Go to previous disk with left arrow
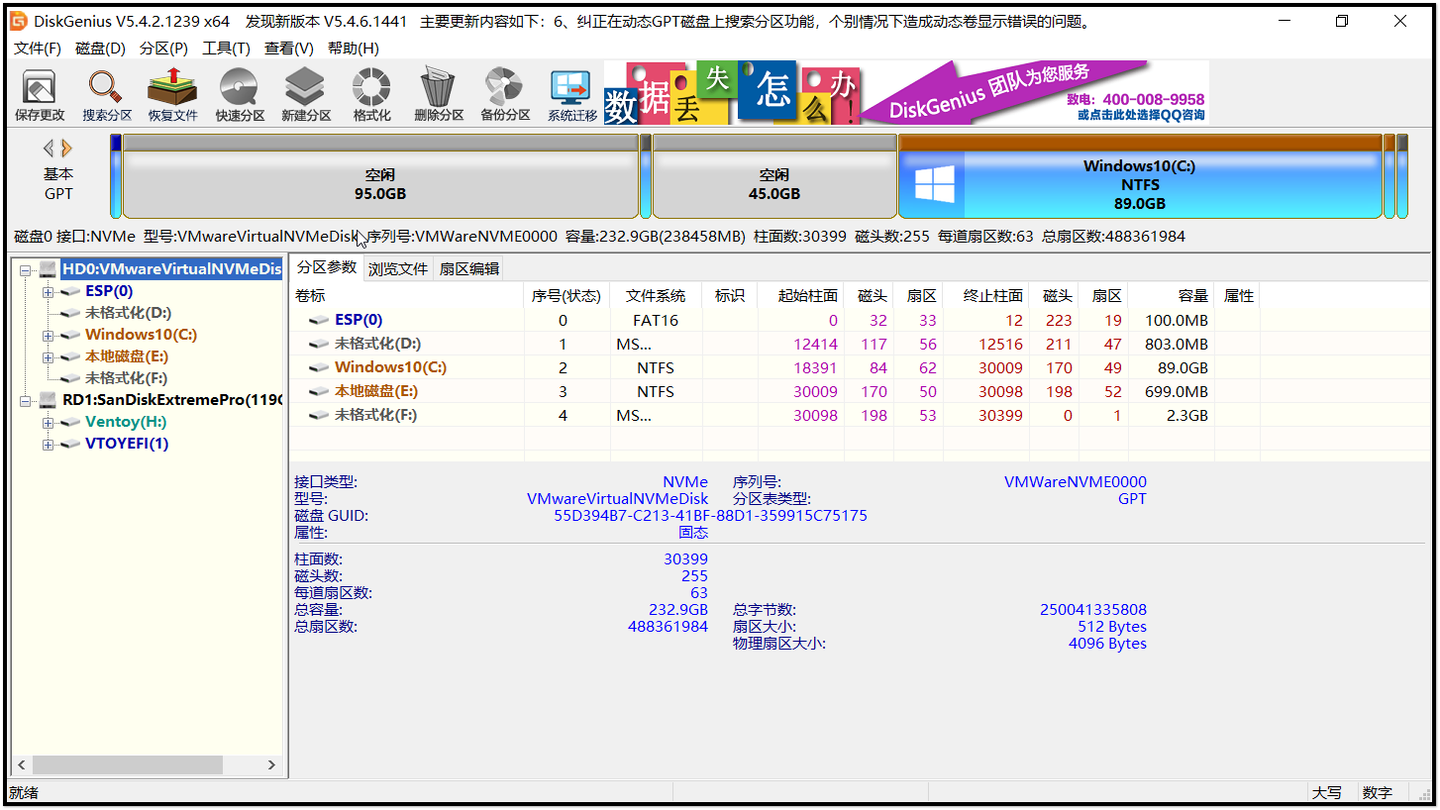 [48, 148]
